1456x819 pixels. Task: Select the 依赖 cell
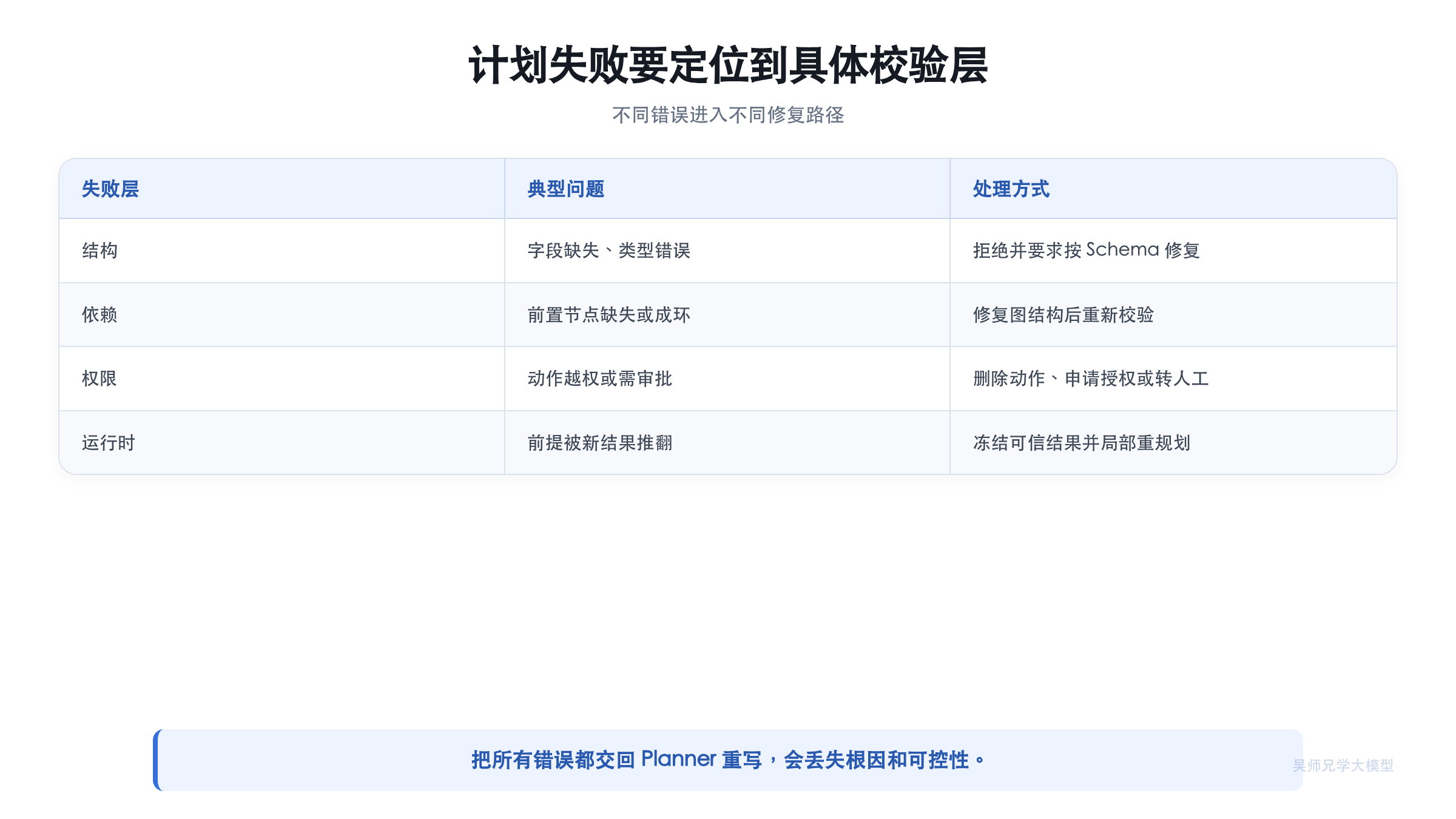[281, 315]
